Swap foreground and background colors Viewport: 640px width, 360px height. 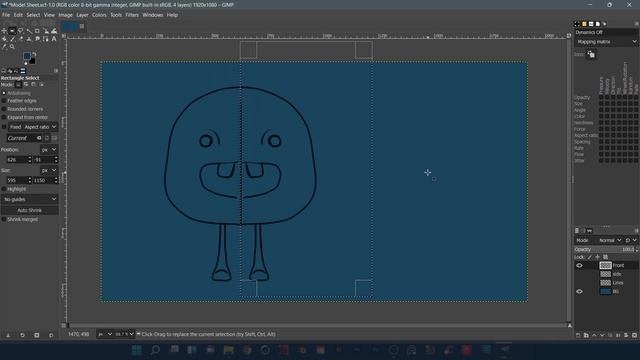[x=34, y=54]
